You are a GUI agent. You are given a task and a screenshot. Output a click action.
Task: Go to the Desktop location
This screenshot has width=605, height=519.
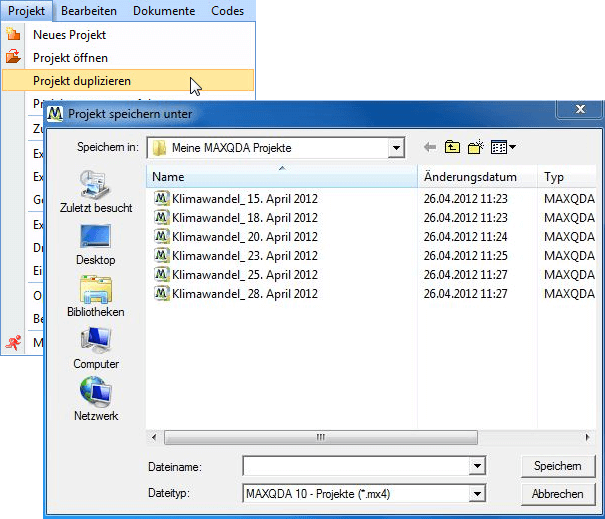(96, 245)
